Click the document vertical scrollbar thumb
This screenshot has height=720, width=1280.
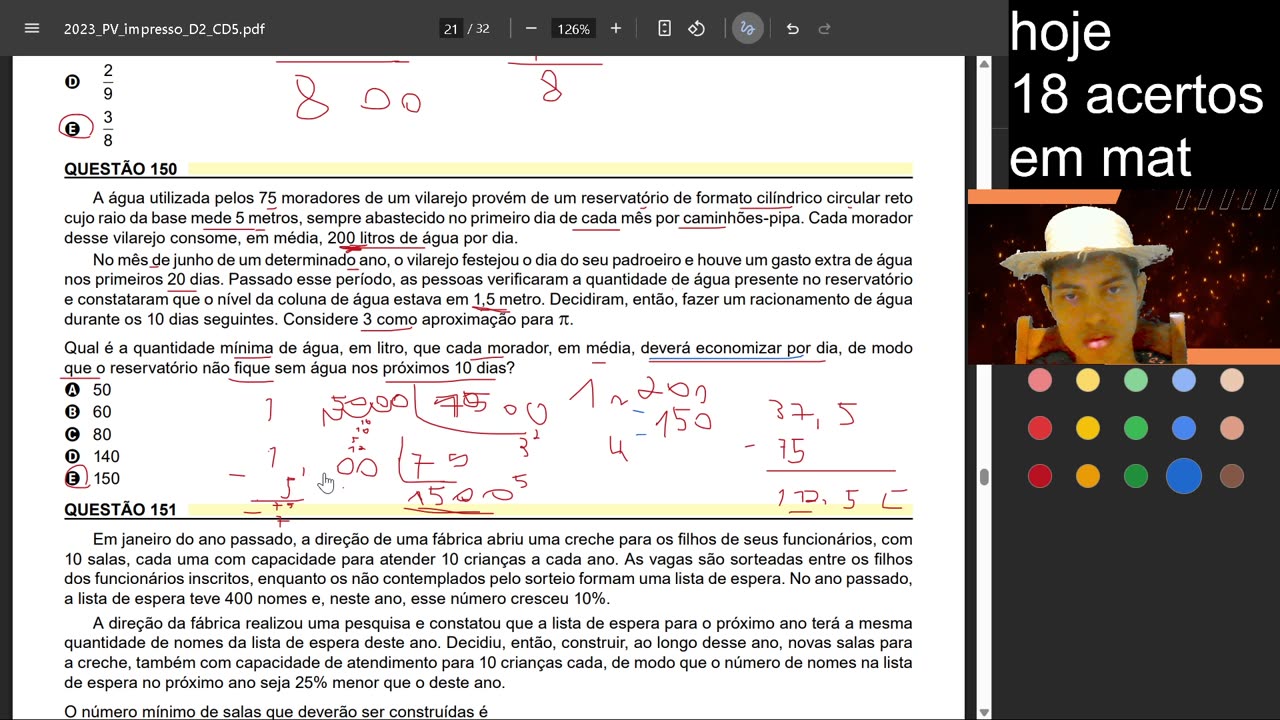coord(984,477)
